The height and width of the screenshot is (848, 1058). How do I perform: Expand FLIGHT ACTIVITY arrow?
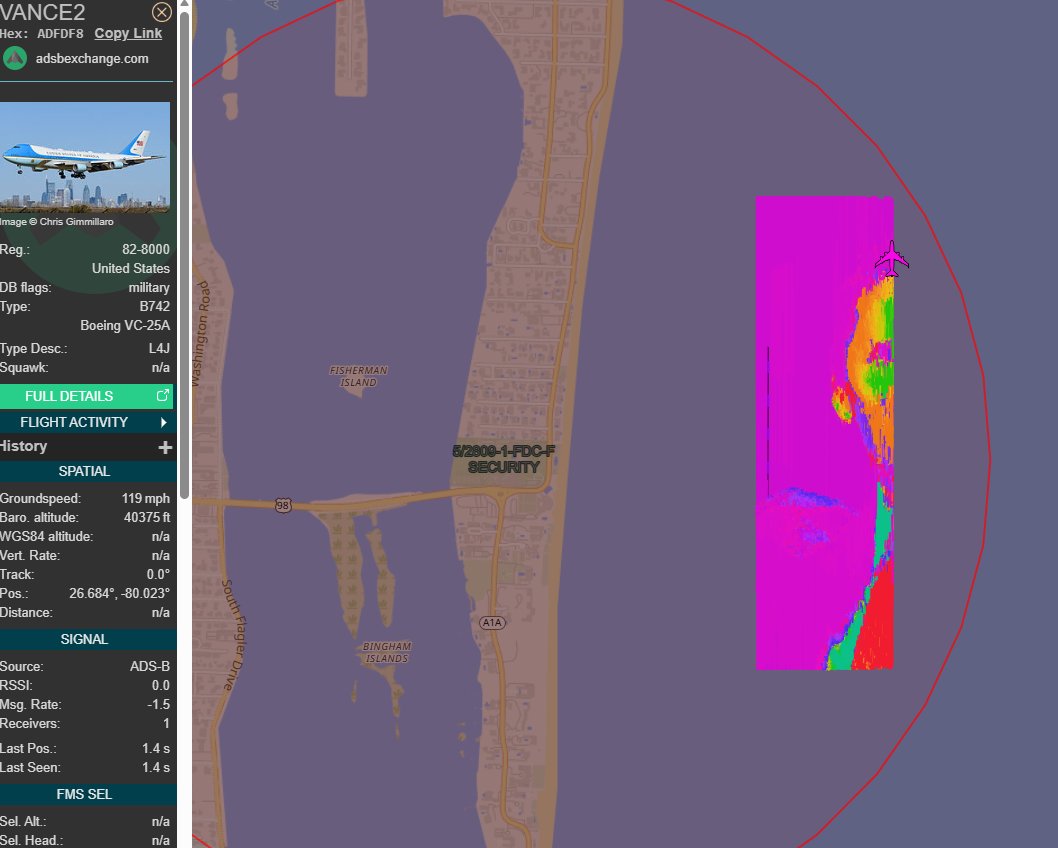[x=163, y=422]
